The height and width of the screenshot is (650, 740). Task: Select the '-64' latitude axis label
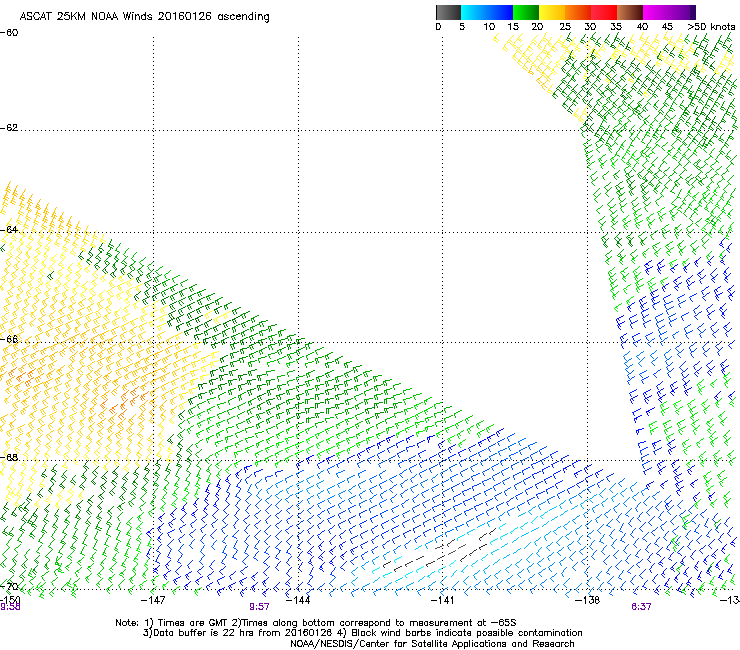(x=9, y=230)
